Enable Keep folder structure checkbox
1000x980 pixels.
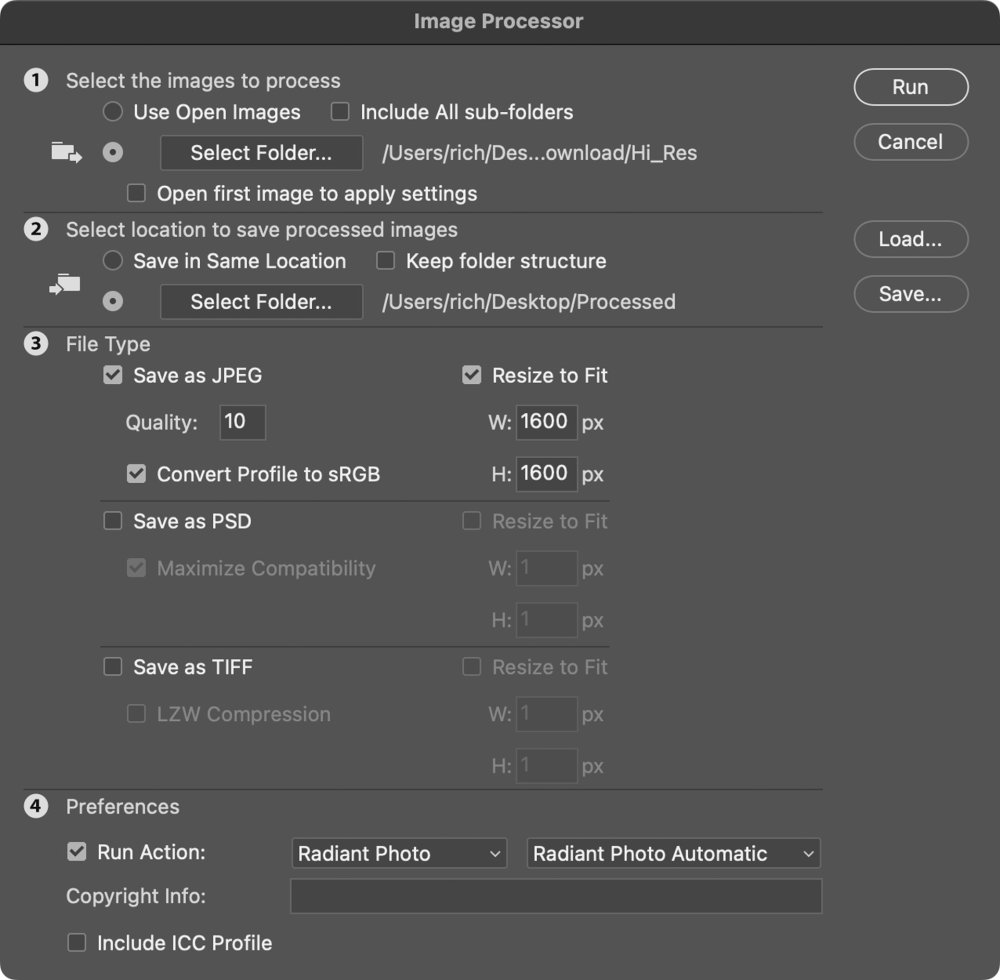click(386, 261)
